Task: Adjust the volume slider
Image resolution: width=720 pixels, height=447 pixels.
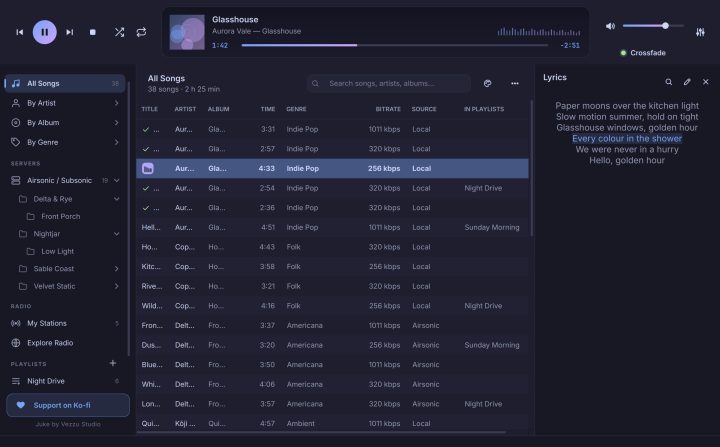Action: tap(653, 26)
